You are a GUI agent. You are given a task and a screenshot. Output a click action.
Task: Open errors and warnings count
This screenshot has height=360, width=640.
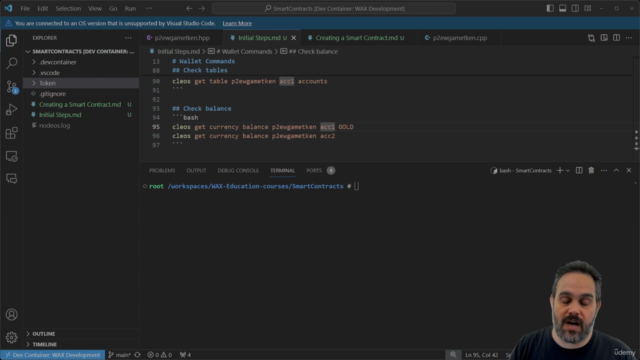160,355
